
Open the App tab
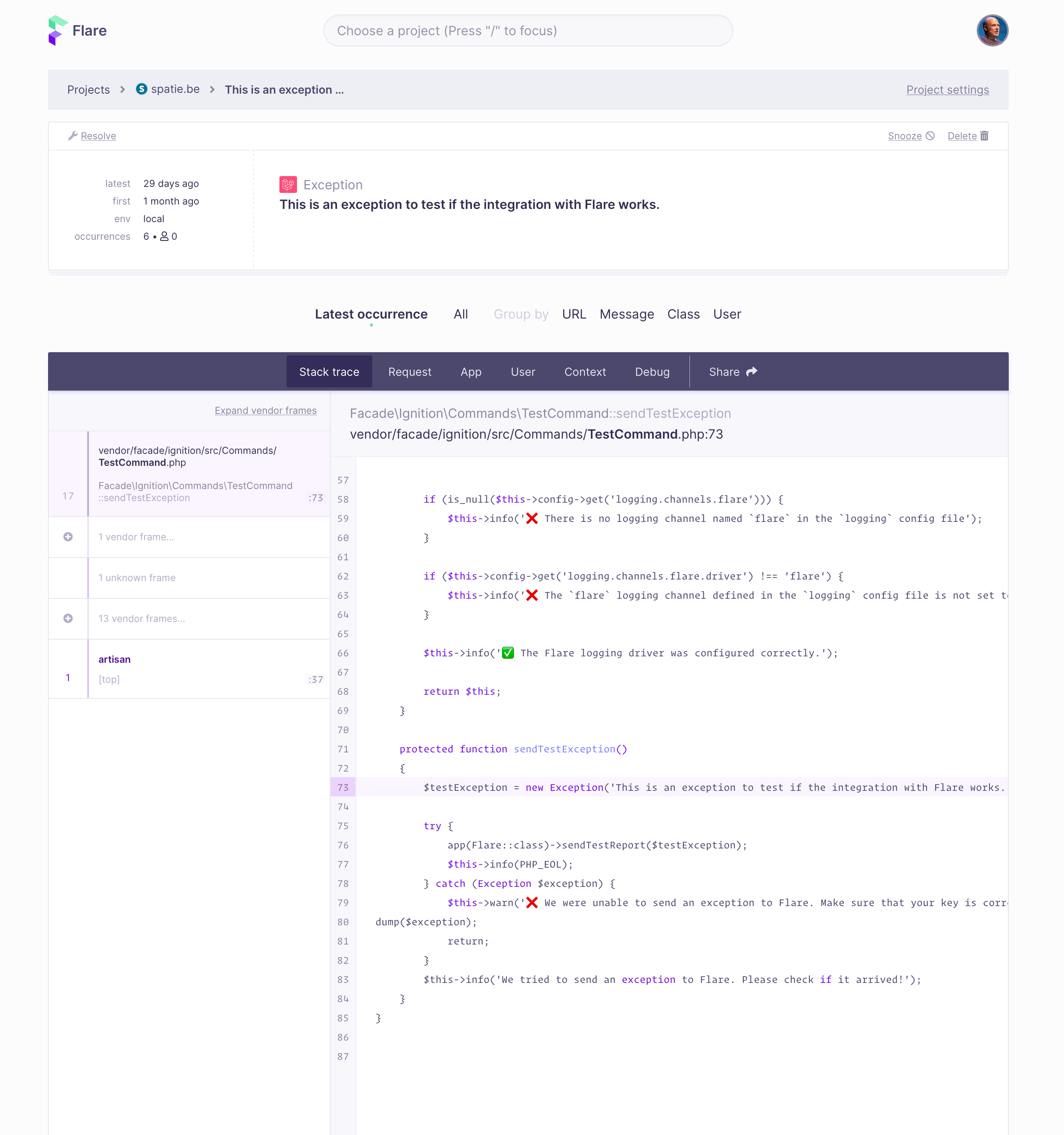point(471,372)
